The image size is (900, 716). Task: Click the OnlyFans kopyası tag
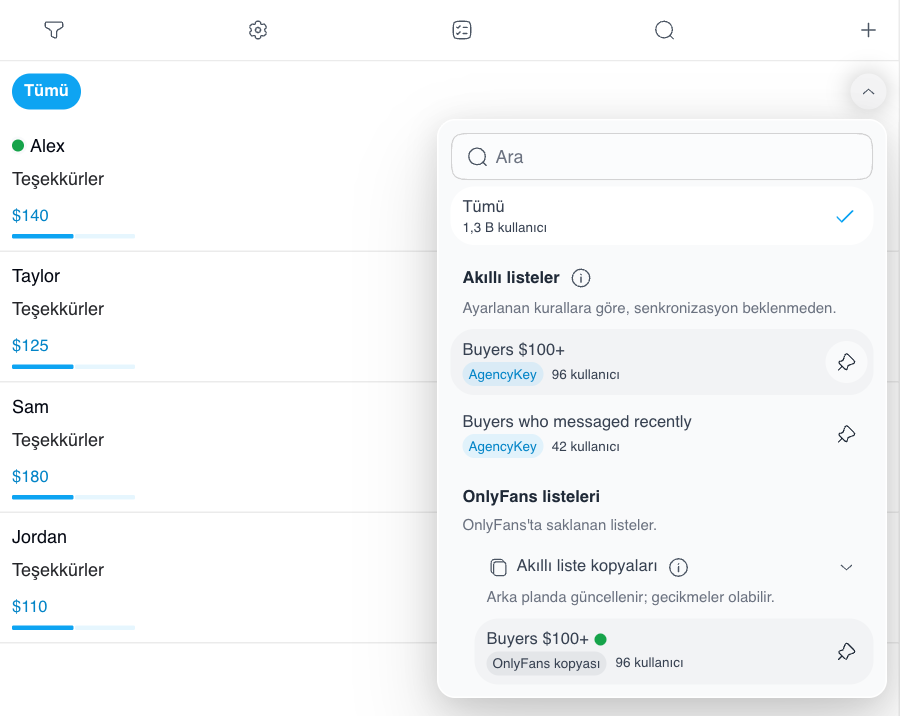point(546,663)
